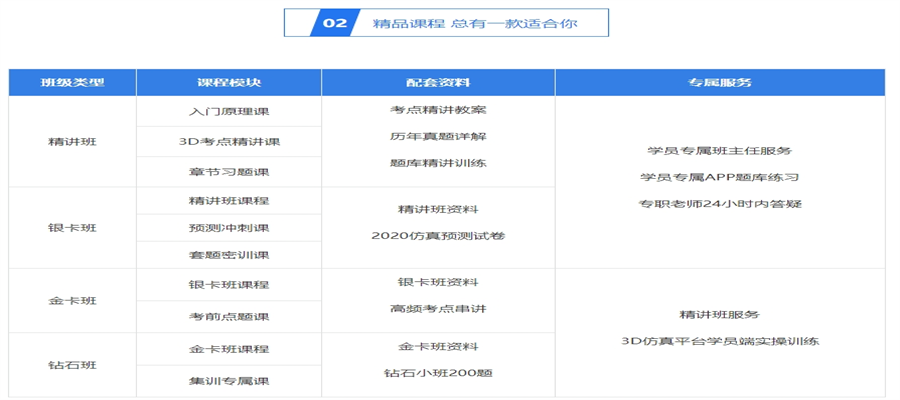Image resolution: width=900 pixels, height=400 pixels.
Task: Choose the 金卡班 class type cell
Action: [72, 300]
